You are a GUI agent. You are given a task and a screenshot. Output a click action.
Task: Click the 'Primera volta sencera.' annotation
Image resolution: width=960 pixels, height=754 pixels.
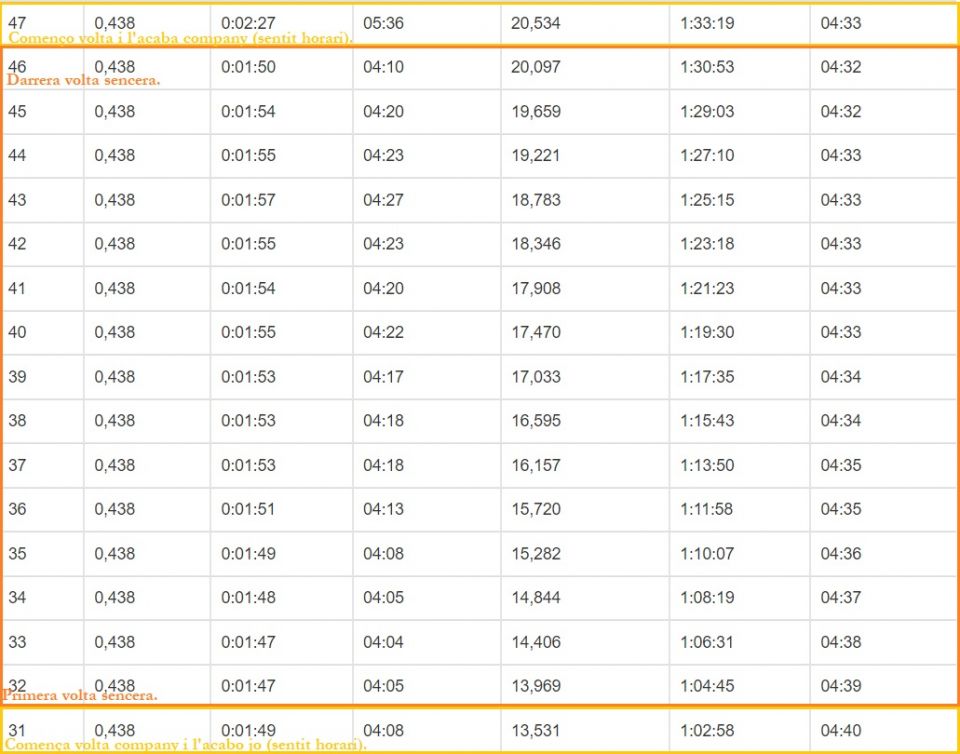coord(80,696)
